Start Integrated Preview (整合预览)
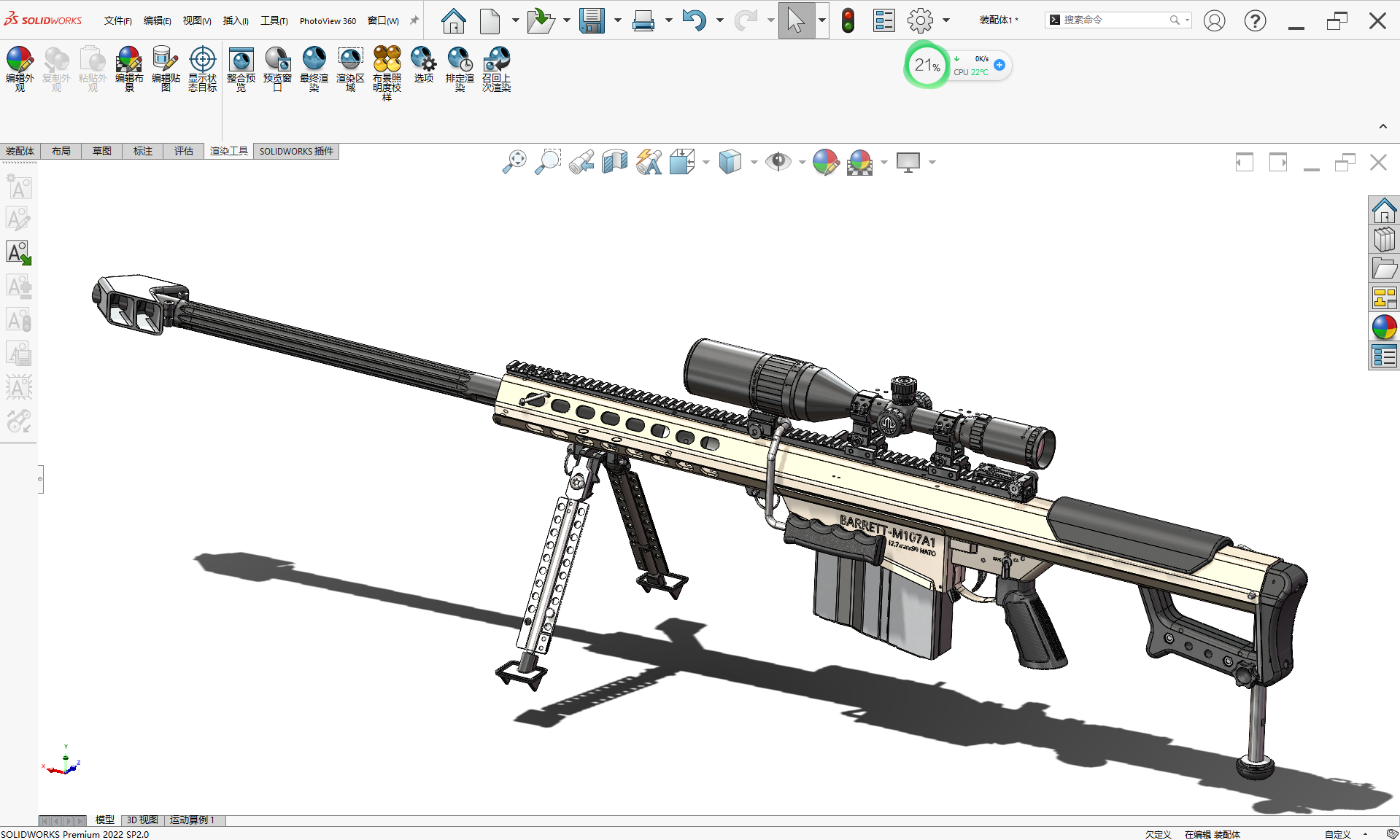Image resolution: width=1400 pixels, height=840 pixels. [x=241, y=69]
